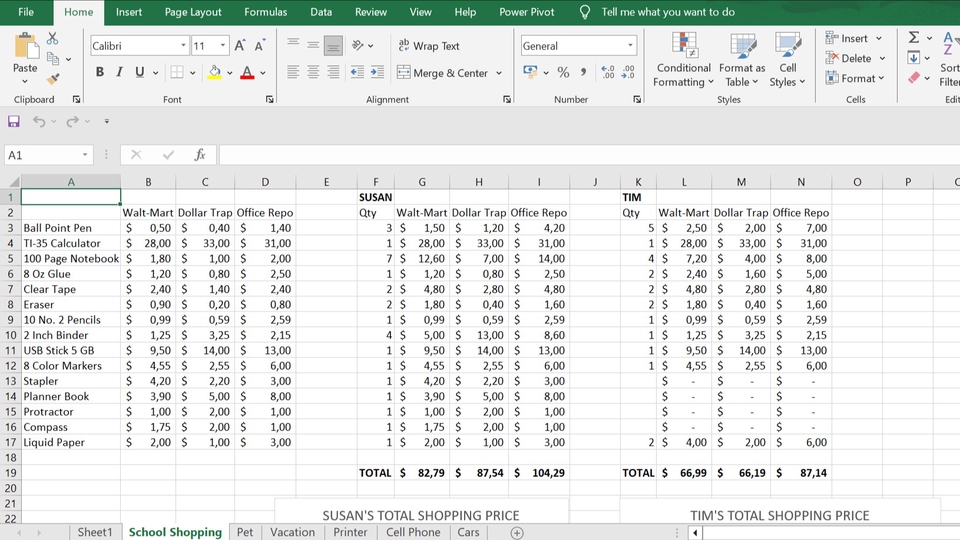This screenshot has width=960, height=540.
Task: Undo the last action
Action: point(39,121)
